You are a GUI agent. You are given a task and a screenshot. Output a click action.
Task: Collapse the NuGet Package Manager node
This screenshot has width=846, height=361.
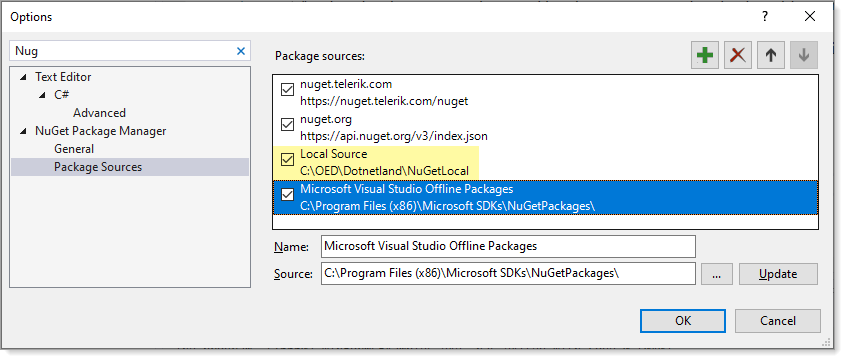23,131
